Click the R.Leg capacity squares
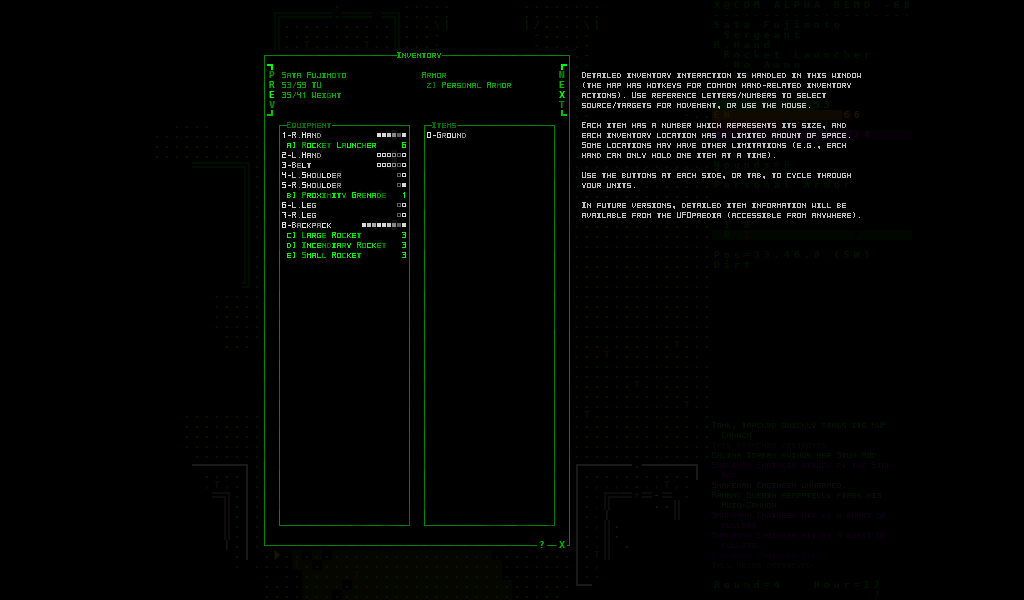This screenshot has width=1024, height=600. [x=402, y=215]
